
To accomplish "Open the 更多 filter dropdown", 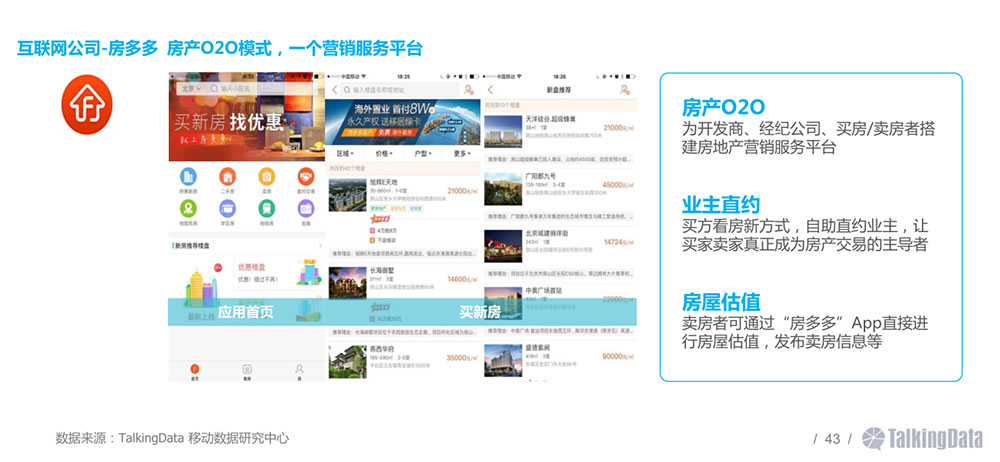I will coord(460,154).
